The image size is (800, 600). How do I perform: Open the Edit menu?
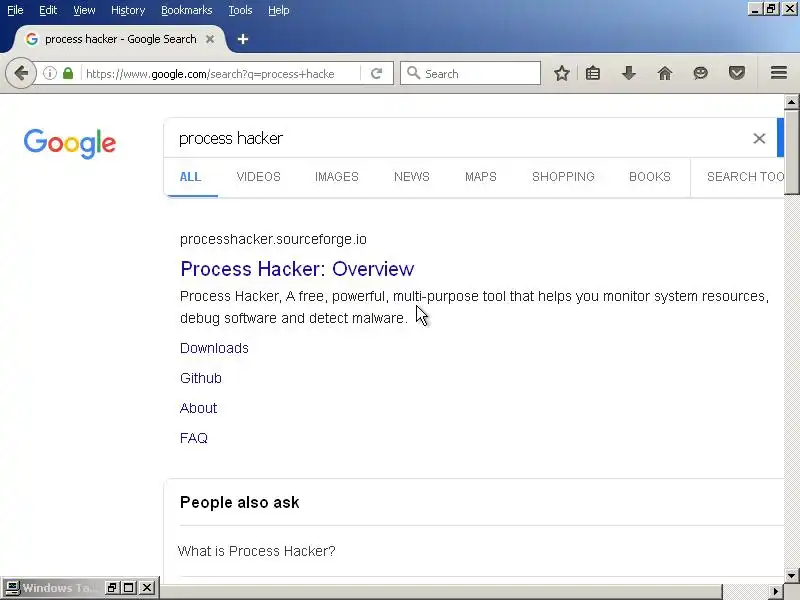tap(48, 10)
